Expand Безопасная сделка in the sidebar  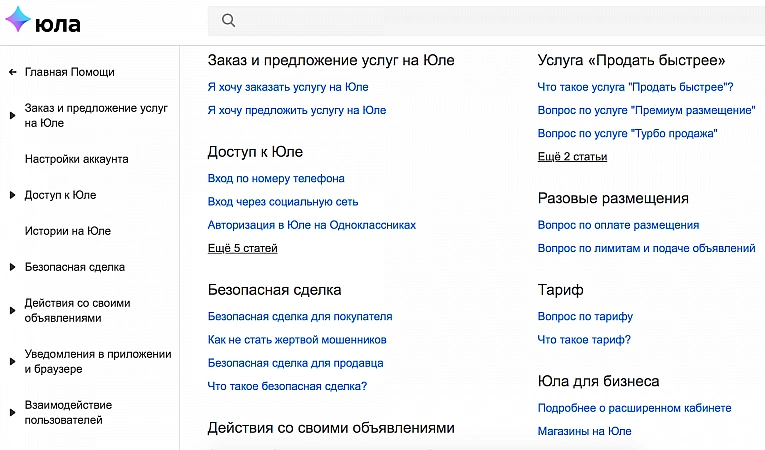point(12,267)
